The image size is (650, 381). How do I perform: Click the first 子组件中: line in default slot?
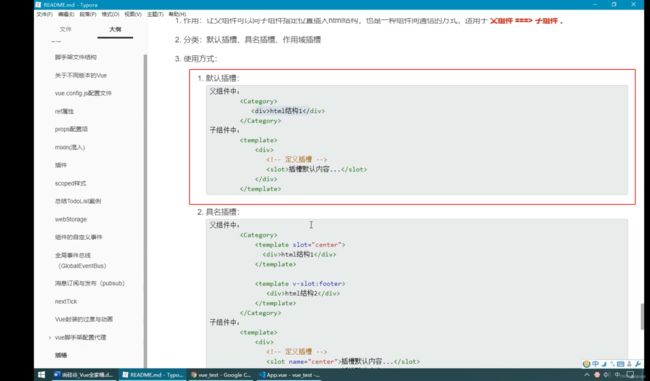pos(224,130)
